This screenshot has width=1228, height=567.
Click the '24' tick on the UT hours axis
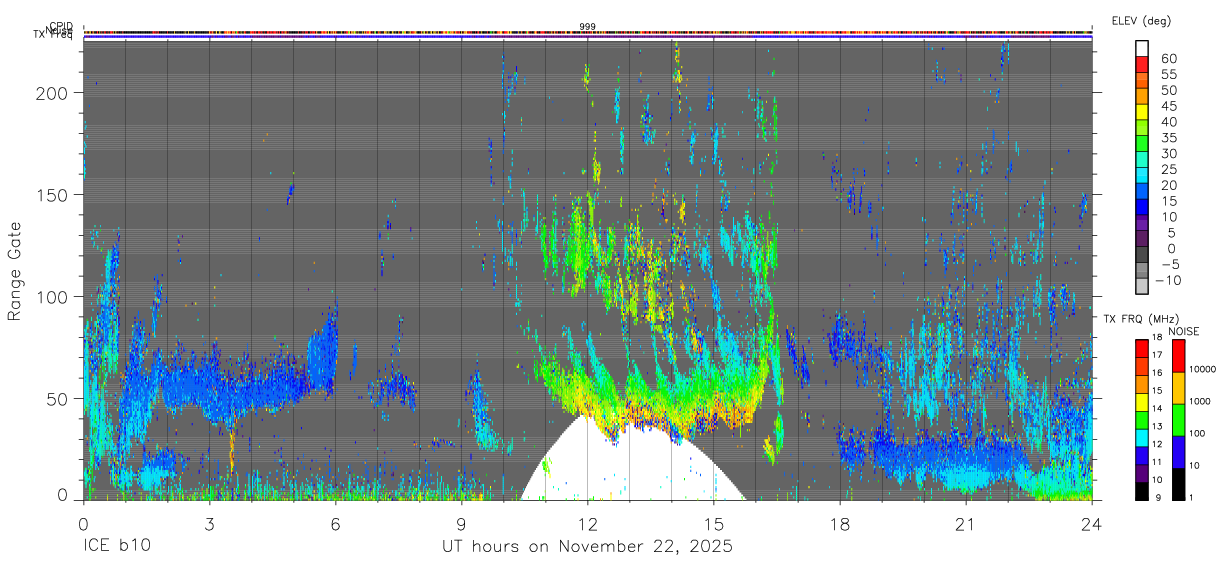(1092, 523)
